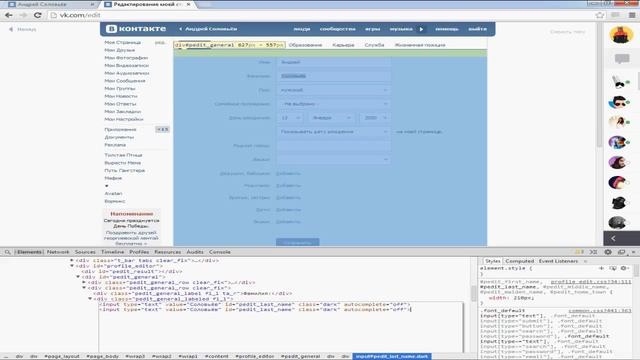Open the Карьера profile tab
This screenshot has width=640, height=360.
point(343,45)
